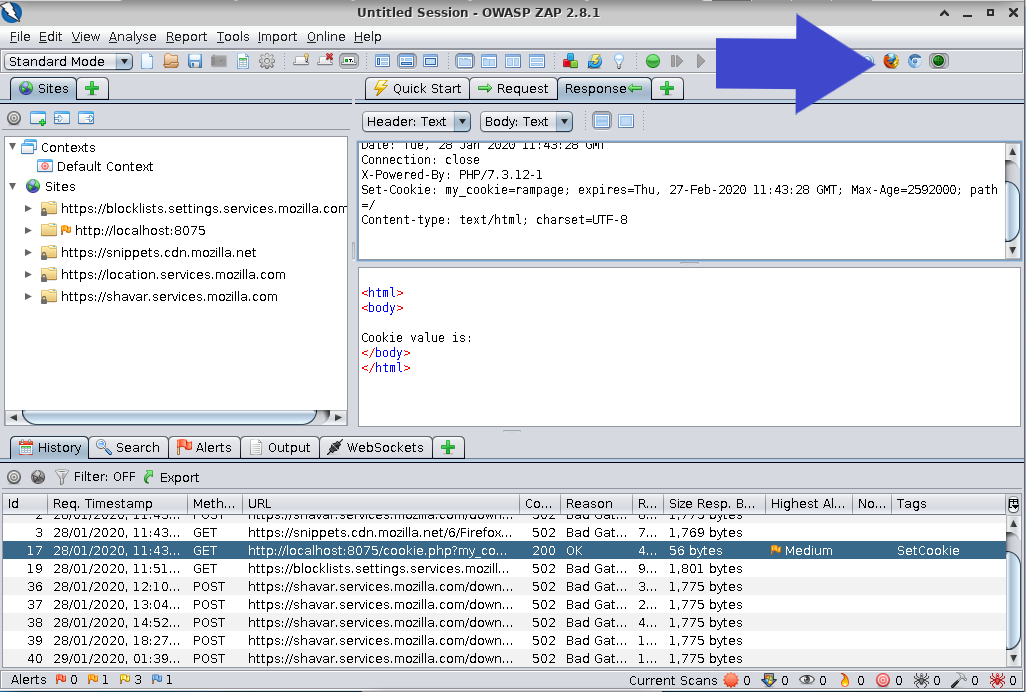Click Export in the History toolbar
1026x692 pixels.
point(171,477)
